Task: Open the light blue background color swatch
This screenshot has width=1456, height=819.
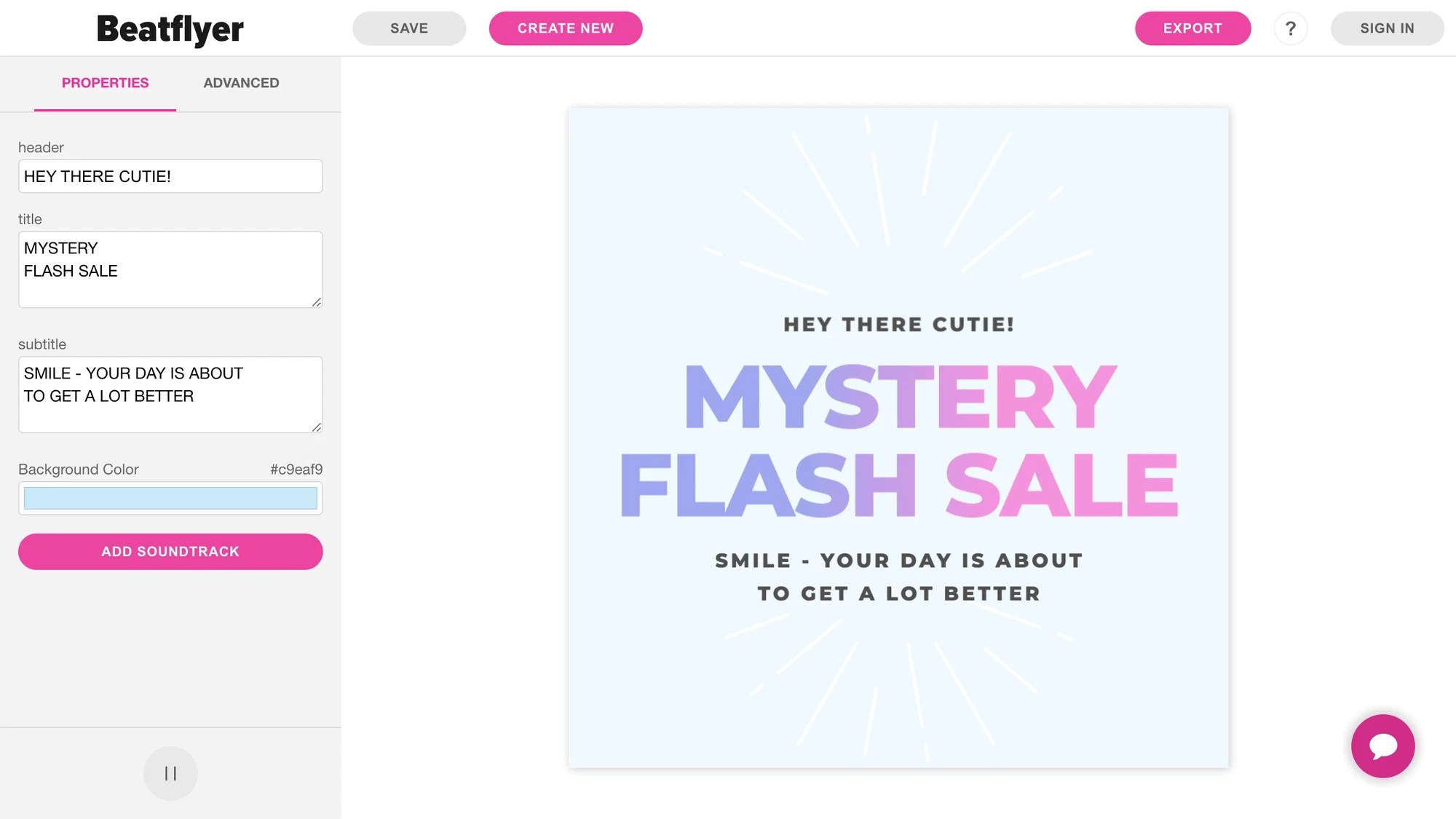Action: 170,499
